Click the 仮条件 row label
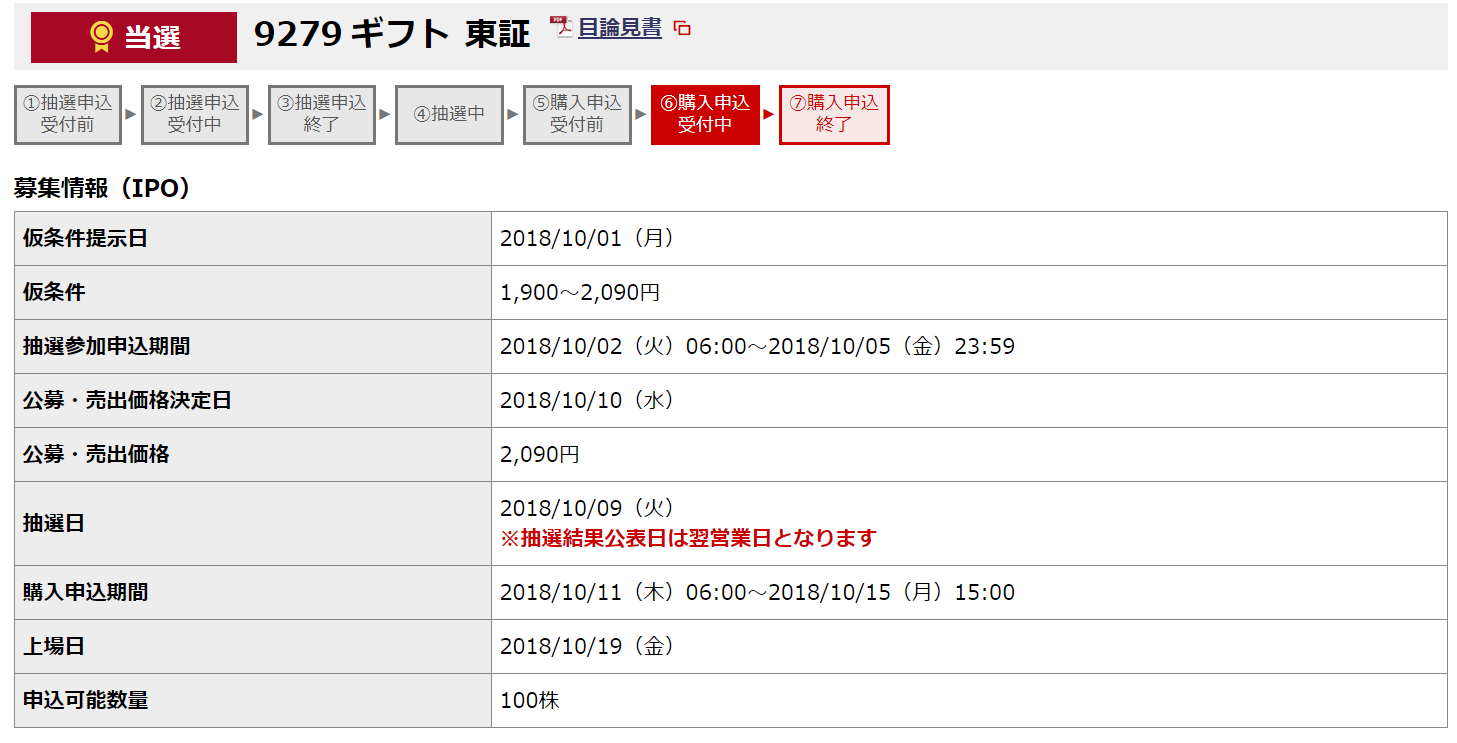1457x743 pixels. 54,292
